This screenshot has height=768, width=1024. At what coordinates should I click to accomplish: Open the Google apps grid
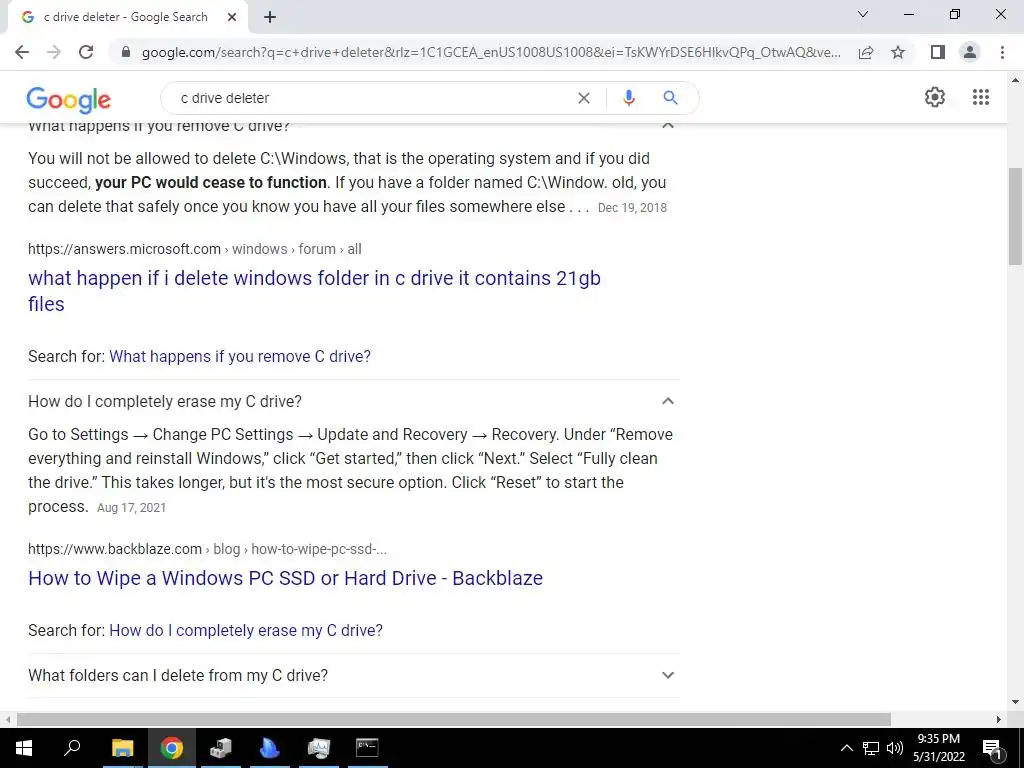981,97
